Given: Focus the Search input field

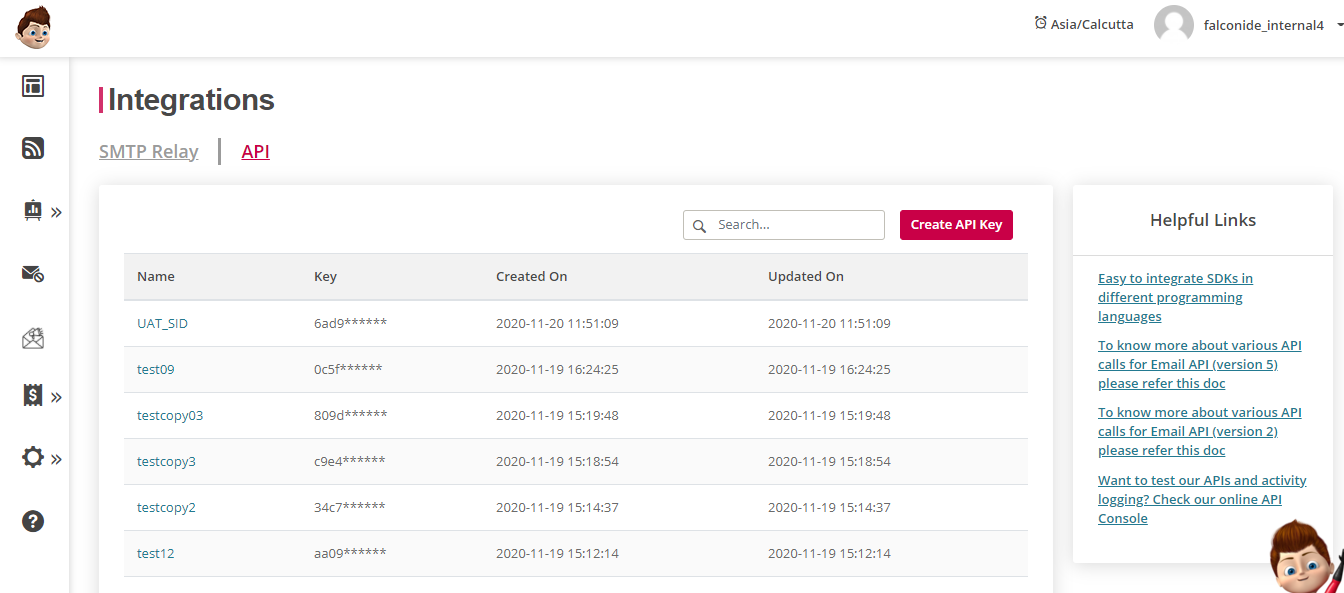Looking at the screenshot, I should click(x=784, y=225).
